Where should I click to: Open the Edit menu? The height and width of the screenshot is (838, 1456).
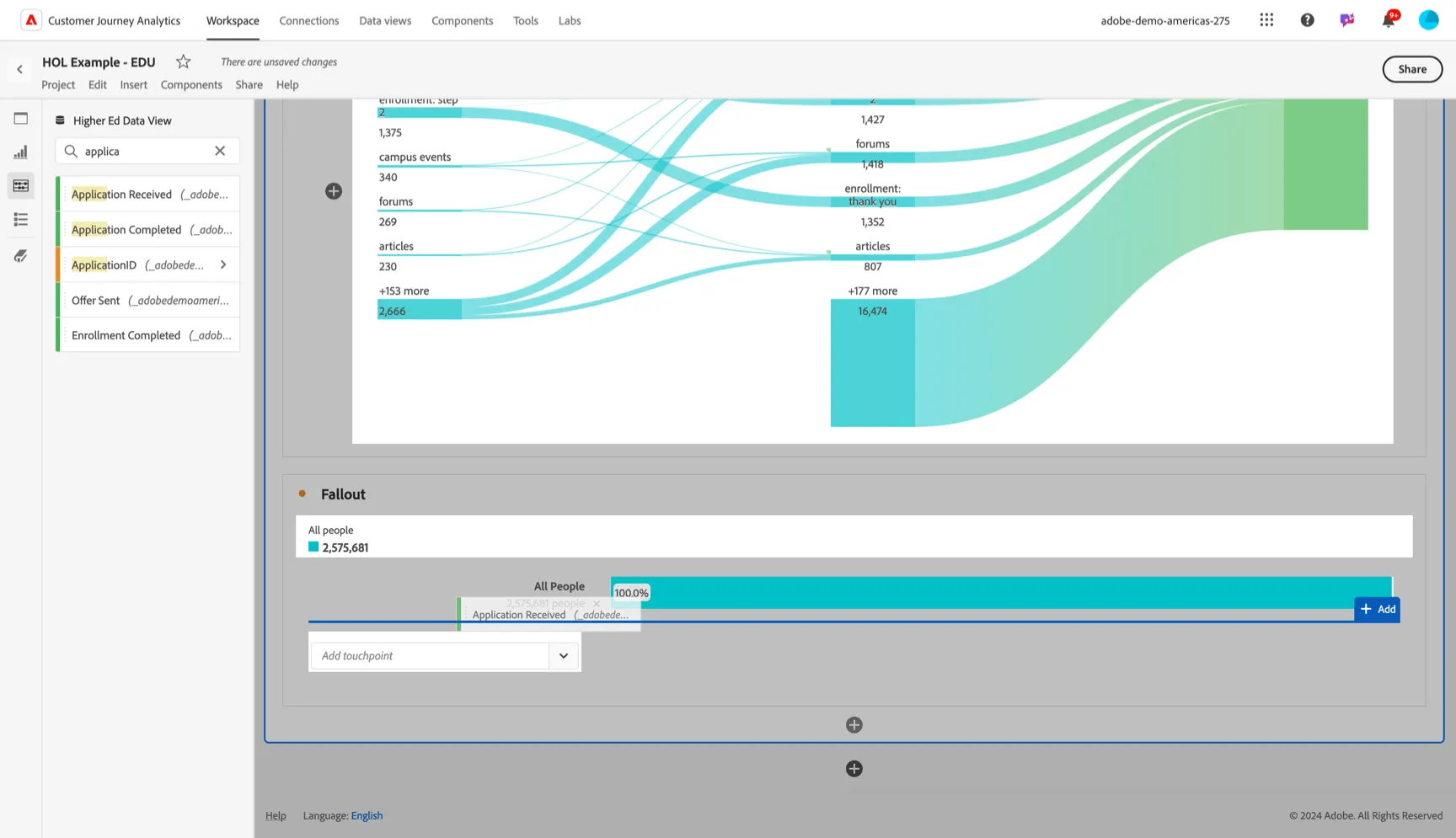click(x=98, y=84)
